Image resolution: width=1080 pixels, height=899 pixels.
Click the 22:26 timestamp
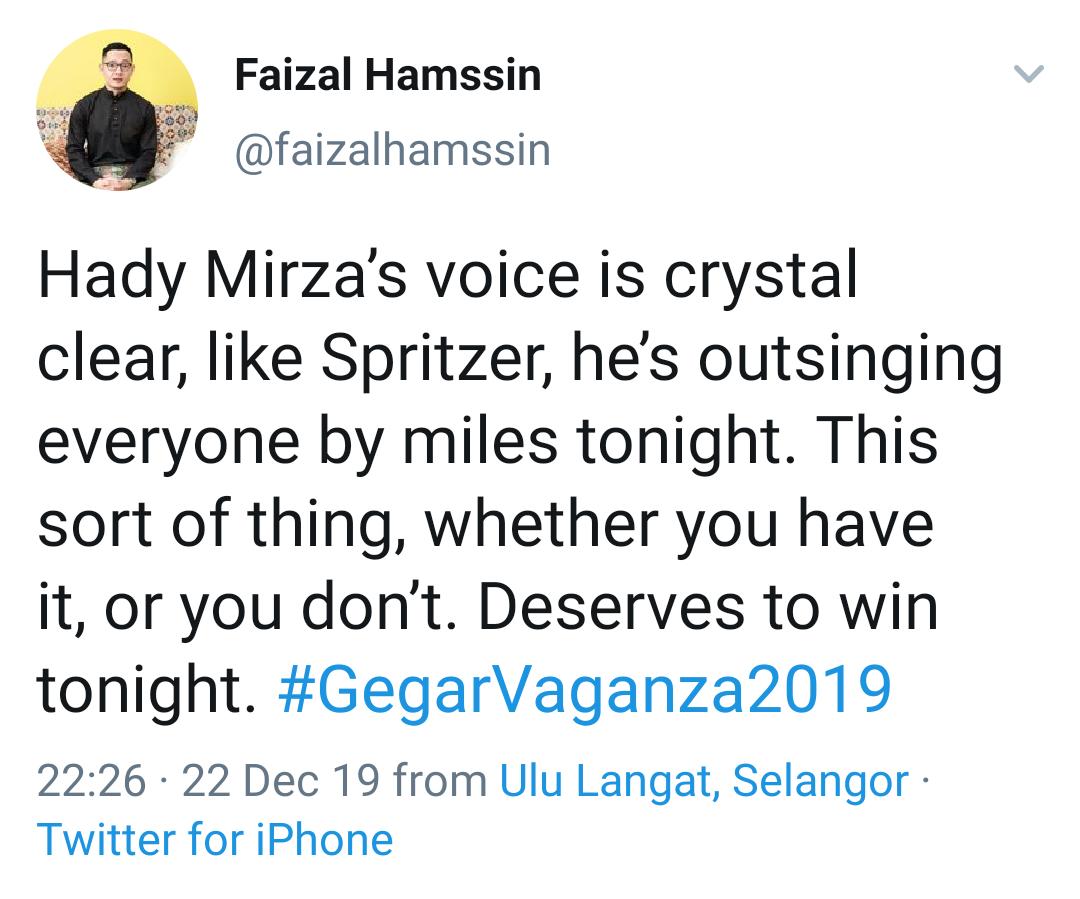click(x=92, y=781)
